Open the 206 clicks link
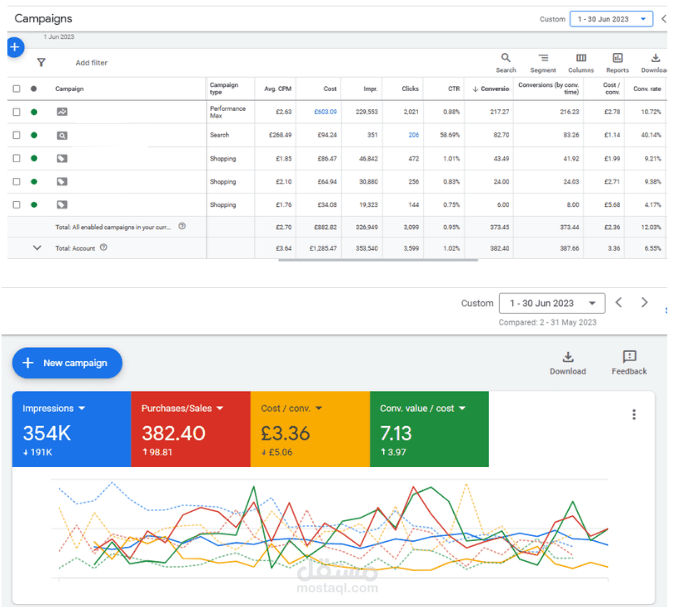The image size is (675, 607). (414, 135)
